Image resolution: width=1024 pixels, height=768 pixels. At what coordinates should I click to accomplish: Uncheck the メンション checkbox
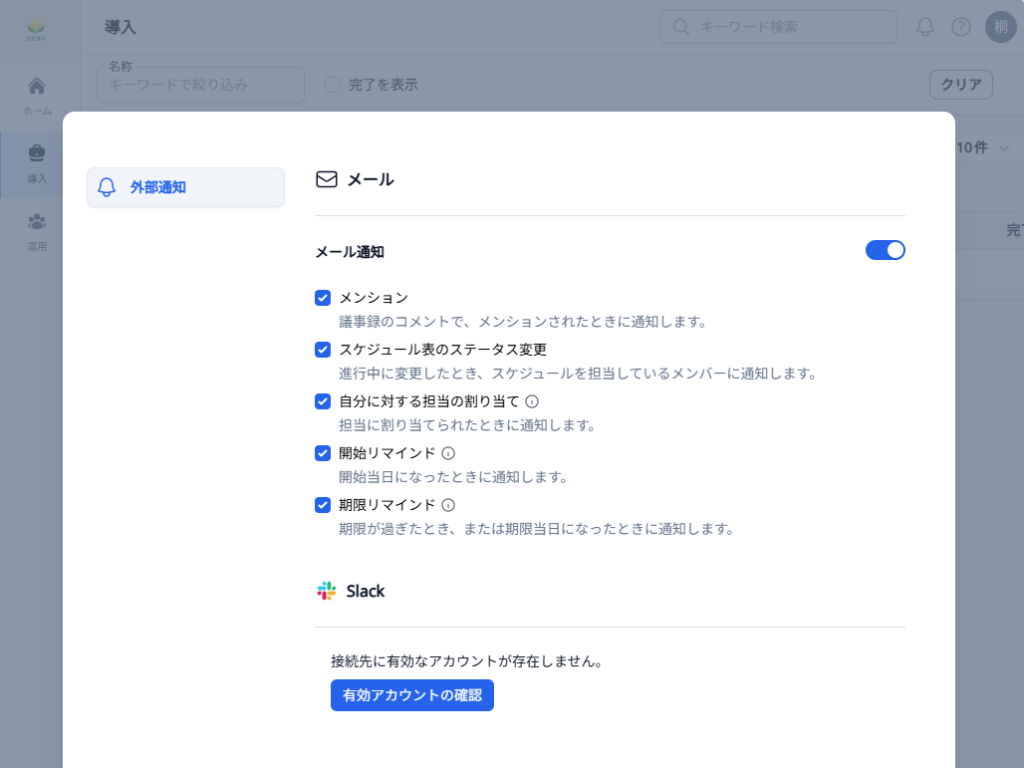[x=323, y=298]
